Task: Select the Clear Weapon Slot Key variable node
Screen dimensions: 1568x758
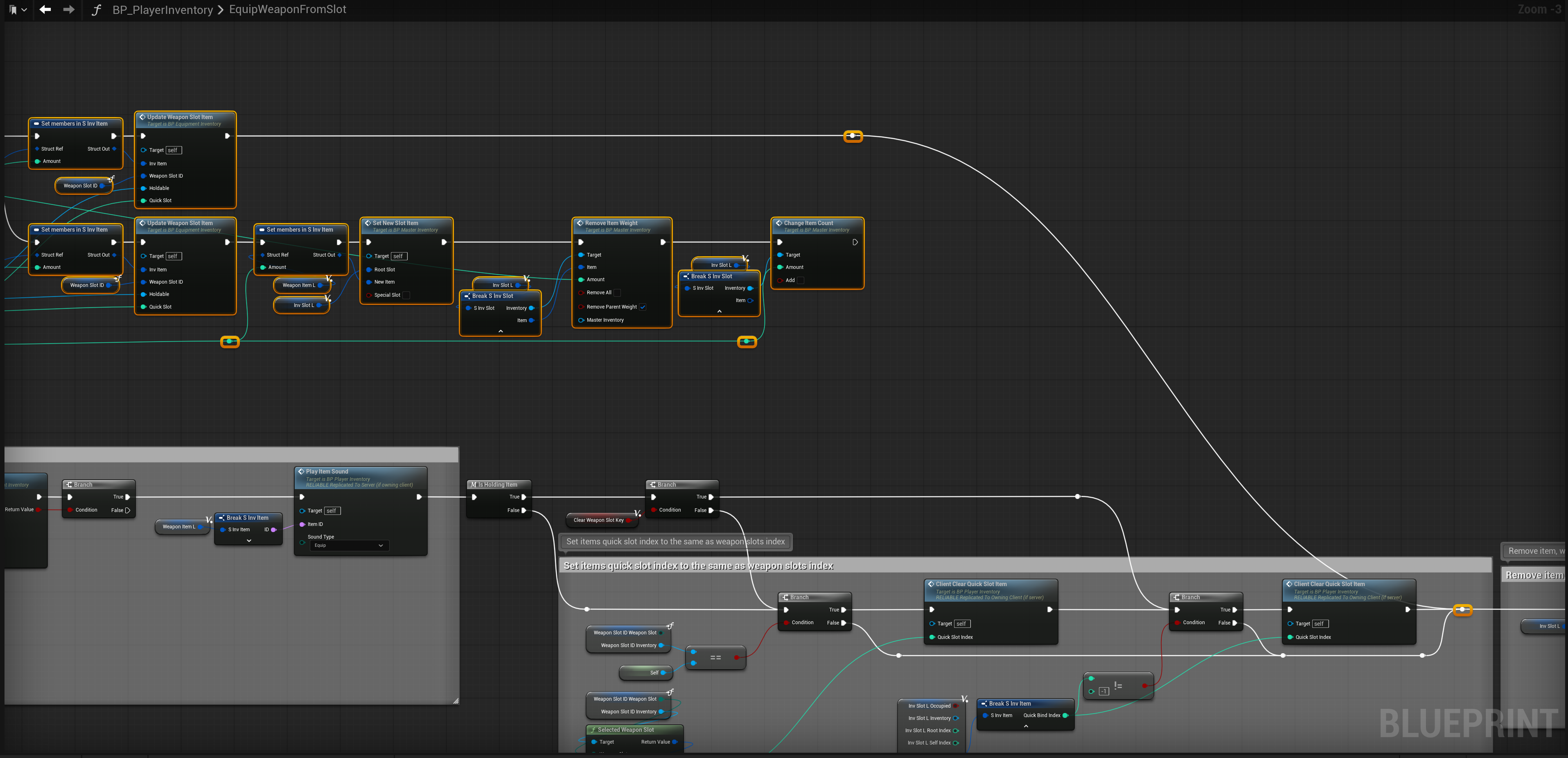Action: [600, 520]
